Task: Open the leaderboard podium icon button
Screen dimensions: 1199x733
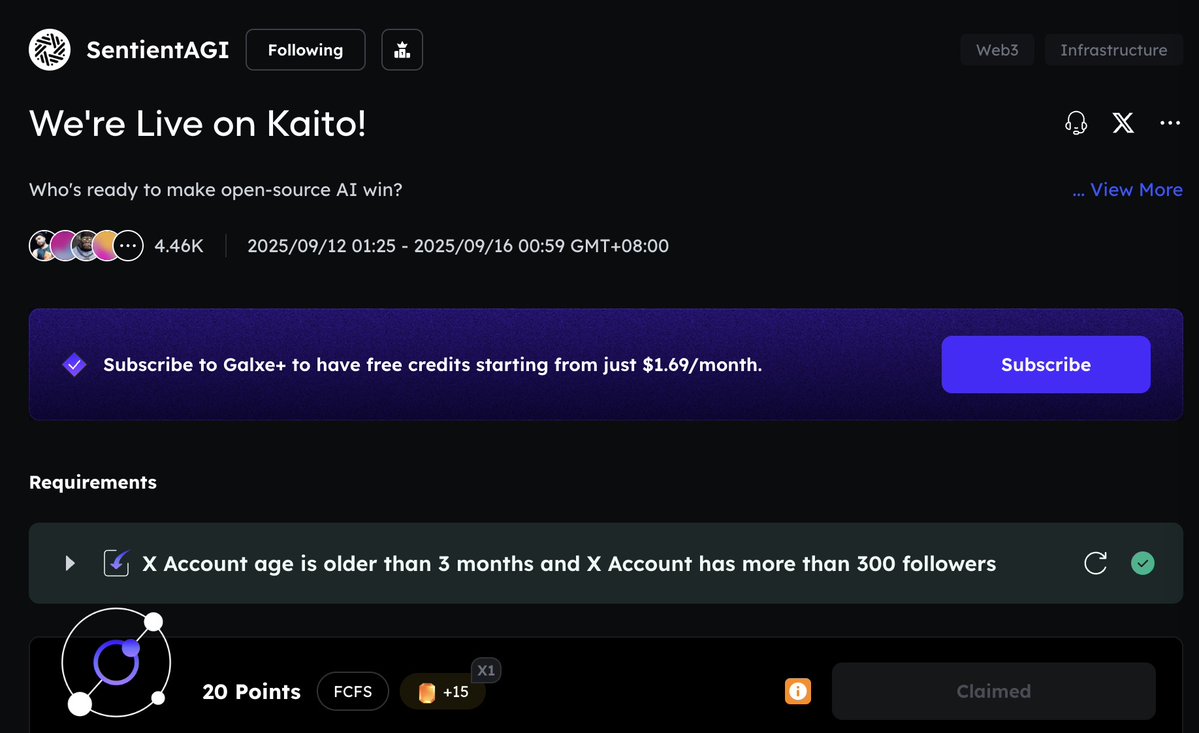Action: tap(402, 50)
